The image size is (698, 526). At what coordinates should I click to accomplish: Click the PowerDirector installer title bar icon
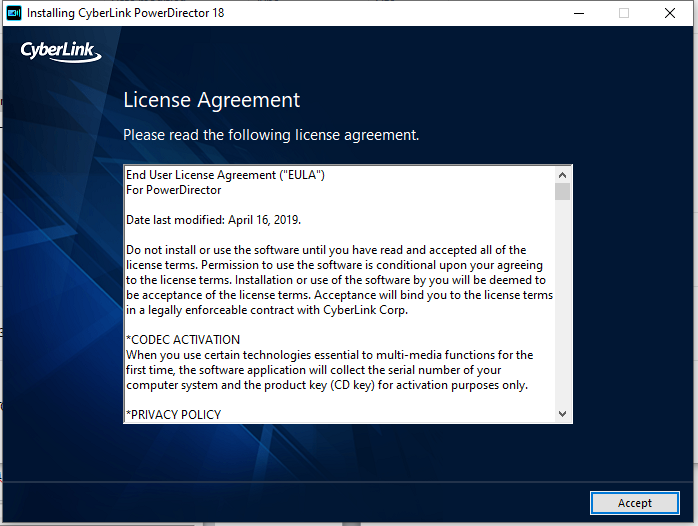point(14,13)
